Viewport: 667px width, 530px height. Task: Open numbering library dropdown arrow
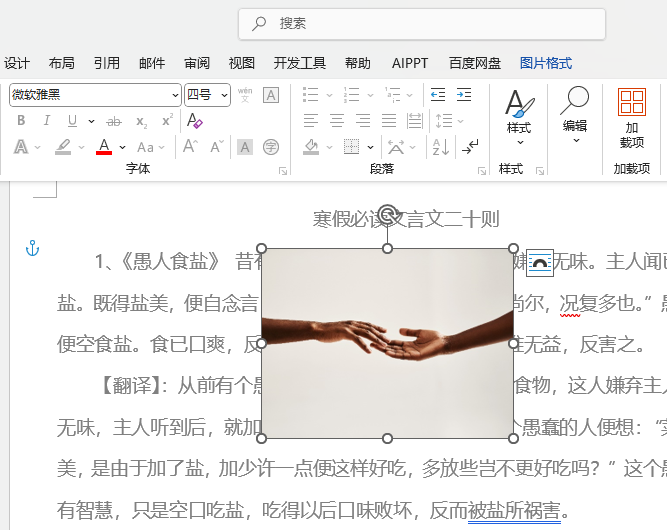pyautogui.click(x=370, y=95)
